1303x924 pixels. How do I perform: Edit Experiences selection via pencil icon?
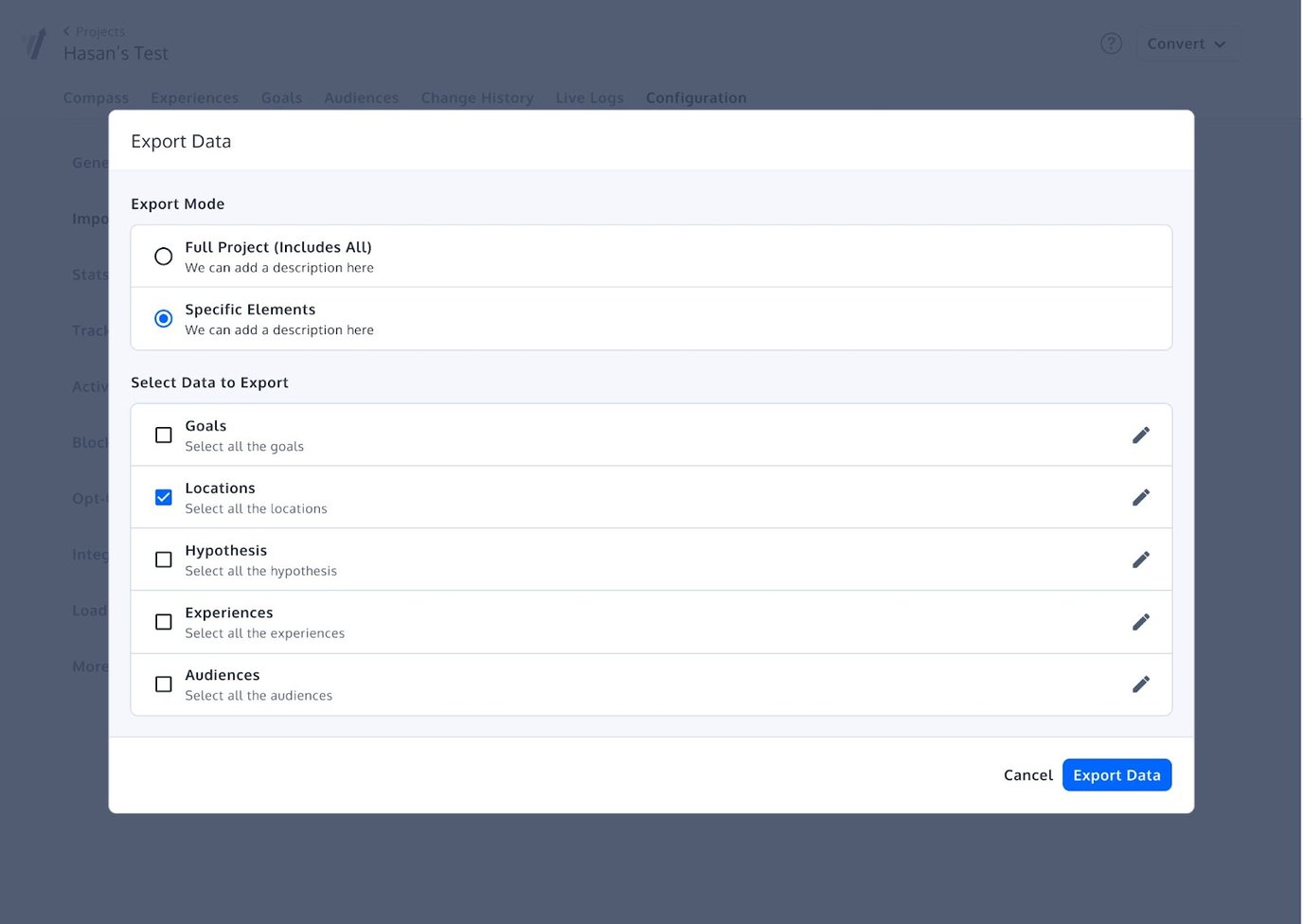pos(1140,622)
